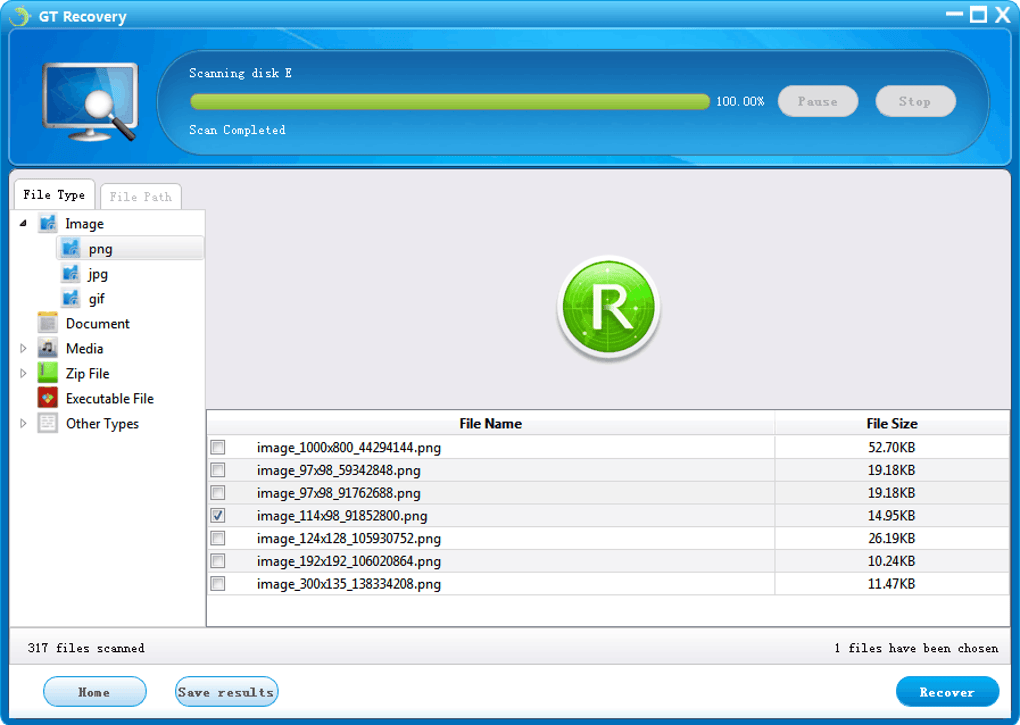Collapse the Image tree node

(x=23, y=223)
